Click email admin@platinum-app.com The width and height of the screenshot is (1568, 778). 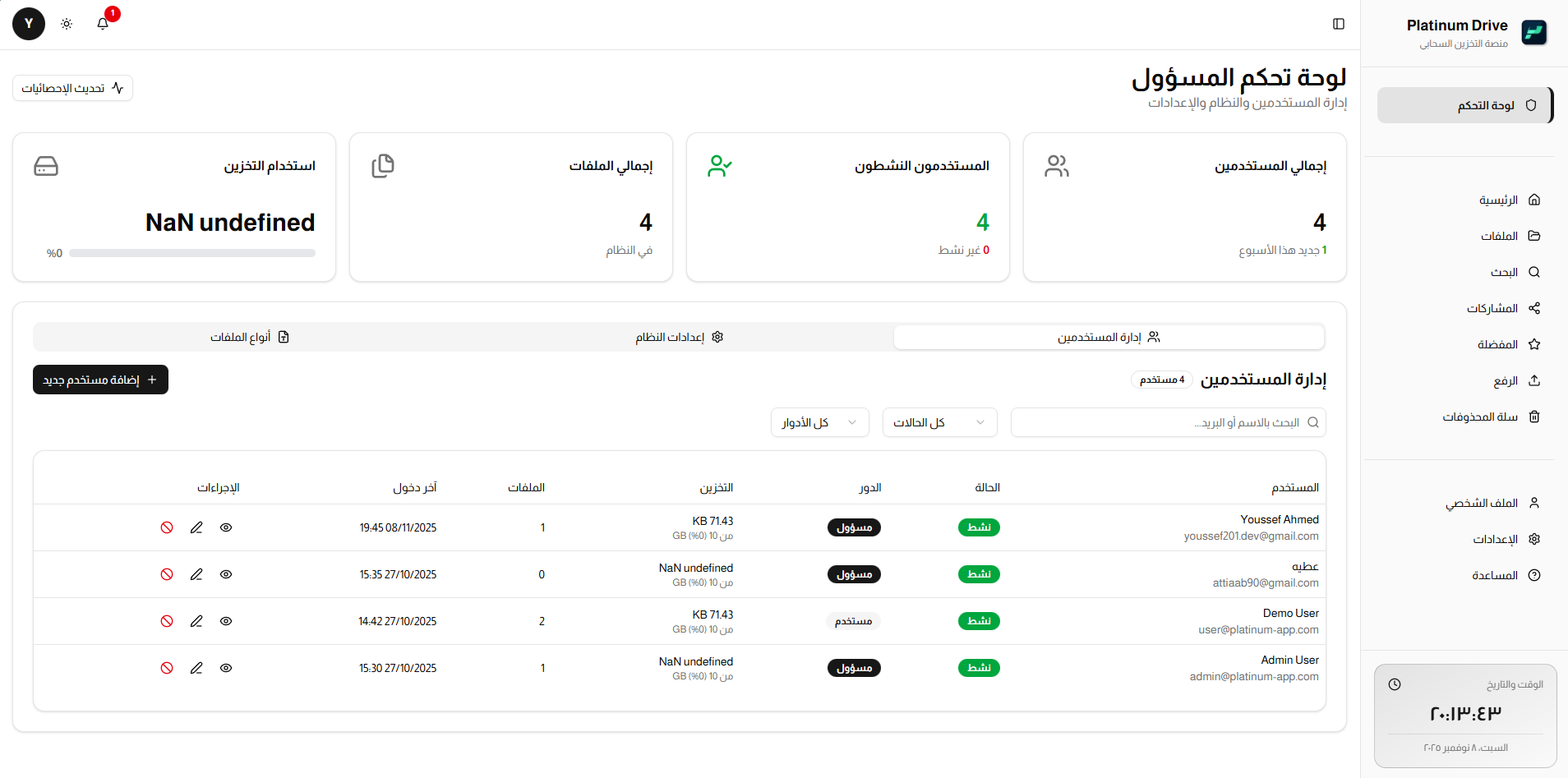coord(1254,676)
